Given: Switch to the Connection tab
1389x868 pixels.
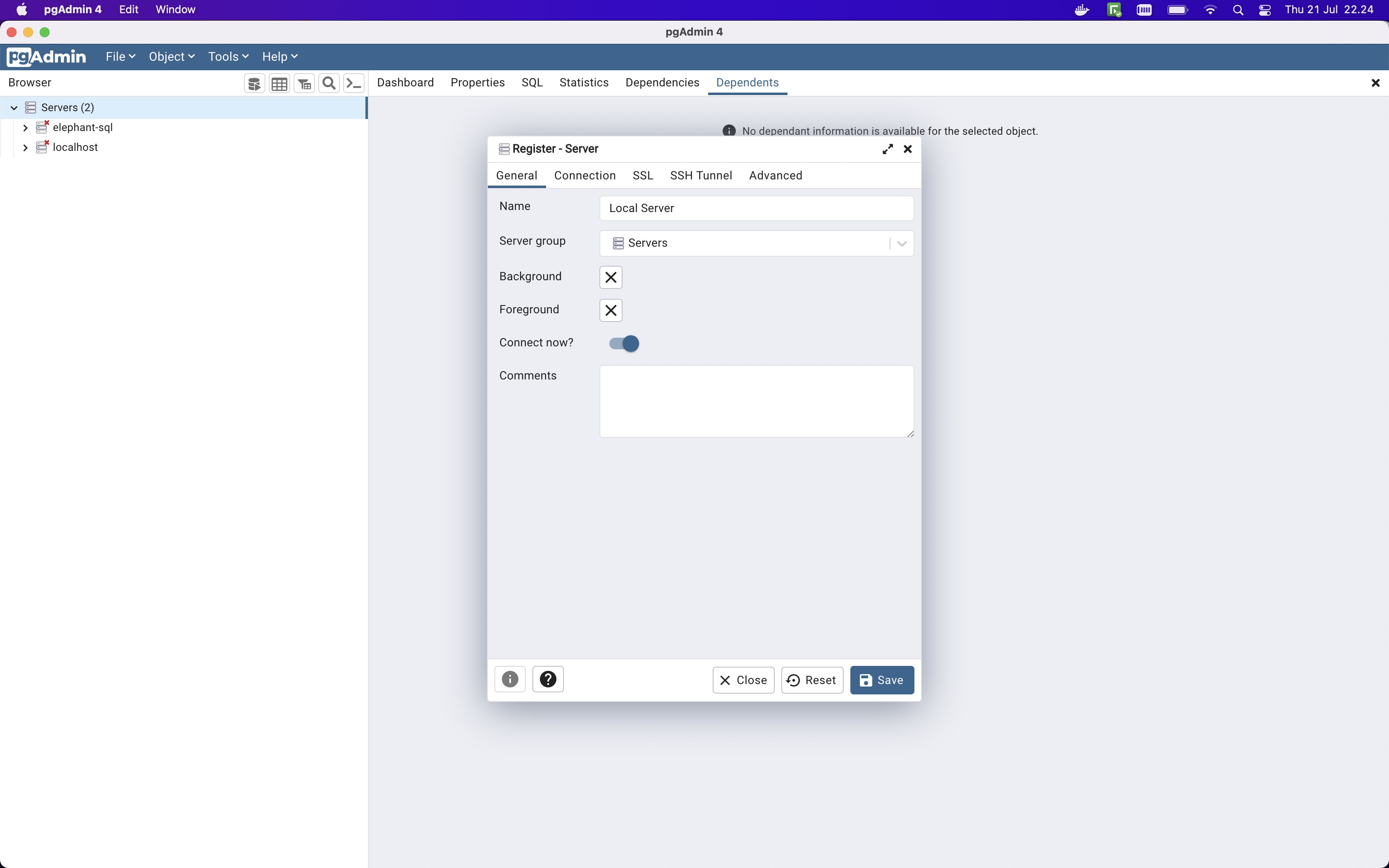Looking at the screenshot, I should (x=585, y=175).
